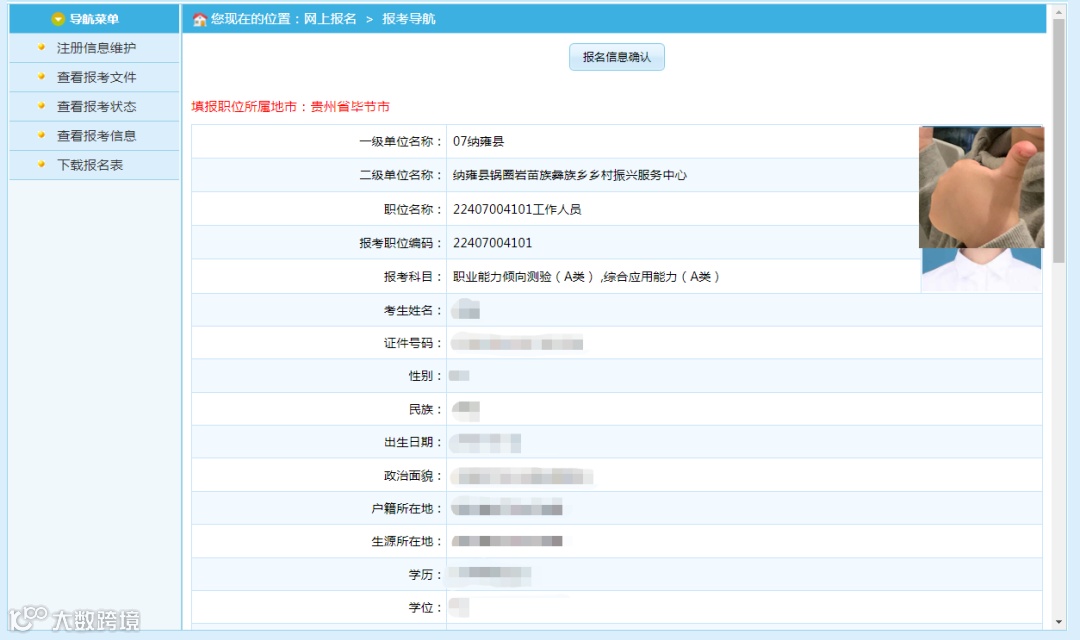The width and height of the screenshot is (1080, 640).
Task: Select the 报考职位编码 value 22407004101
Action: [x=492, y=243]
